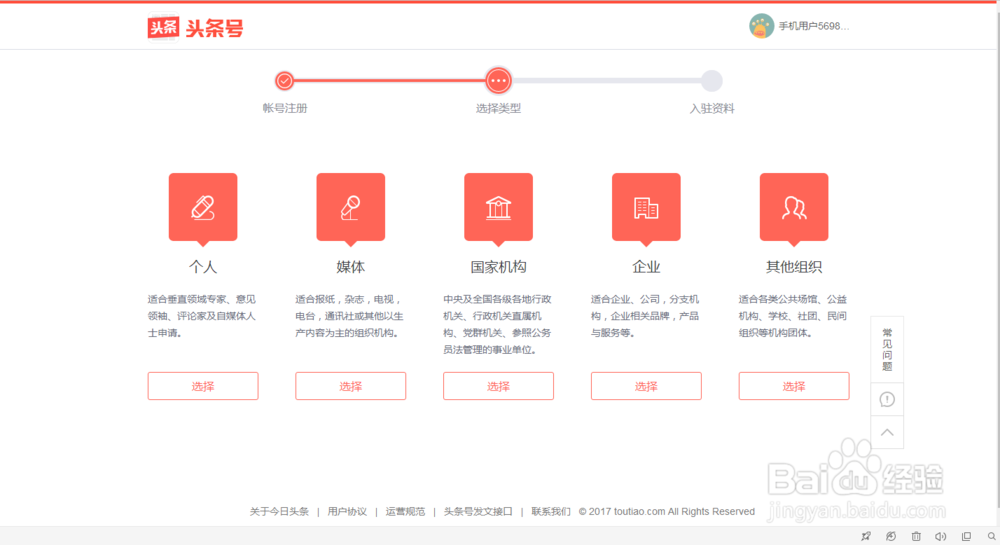Click the user avatar in the header
Viewport: 1000px width, 545px height.
tap(761, 26)
